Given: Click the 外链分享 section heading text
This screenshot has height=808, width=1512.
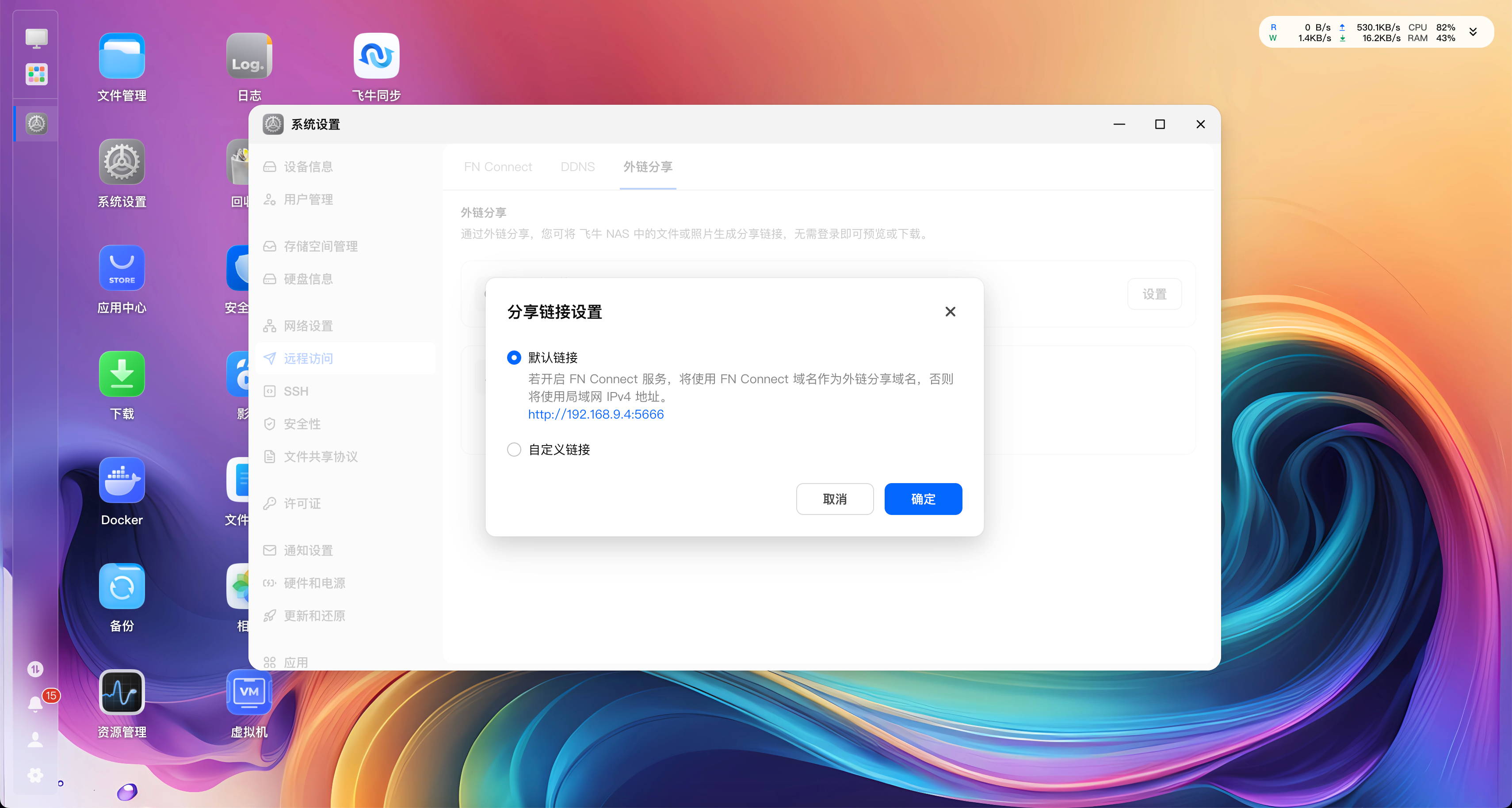Looking at the screenshot, I should tap(484, 213).
